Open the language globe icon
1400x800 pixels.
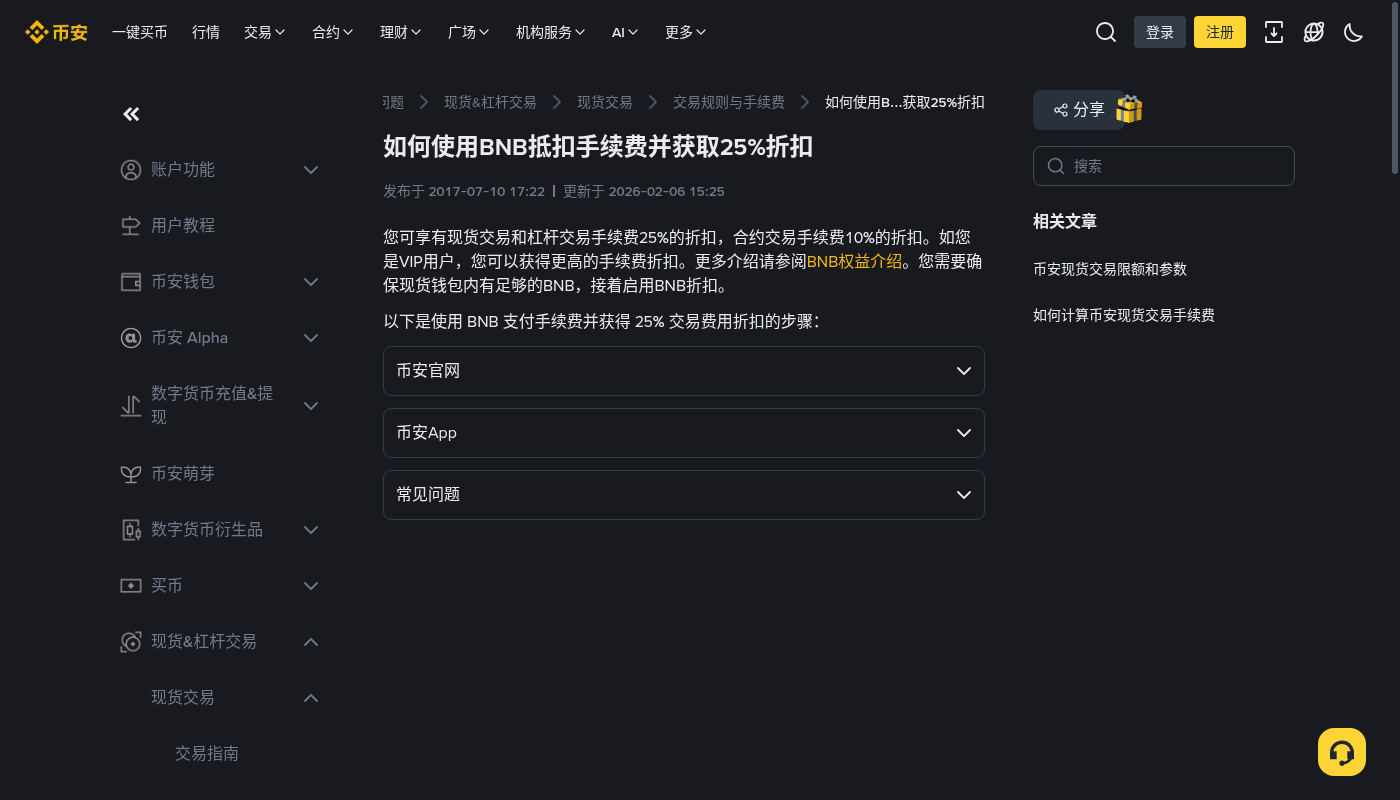click(1314, 32)
